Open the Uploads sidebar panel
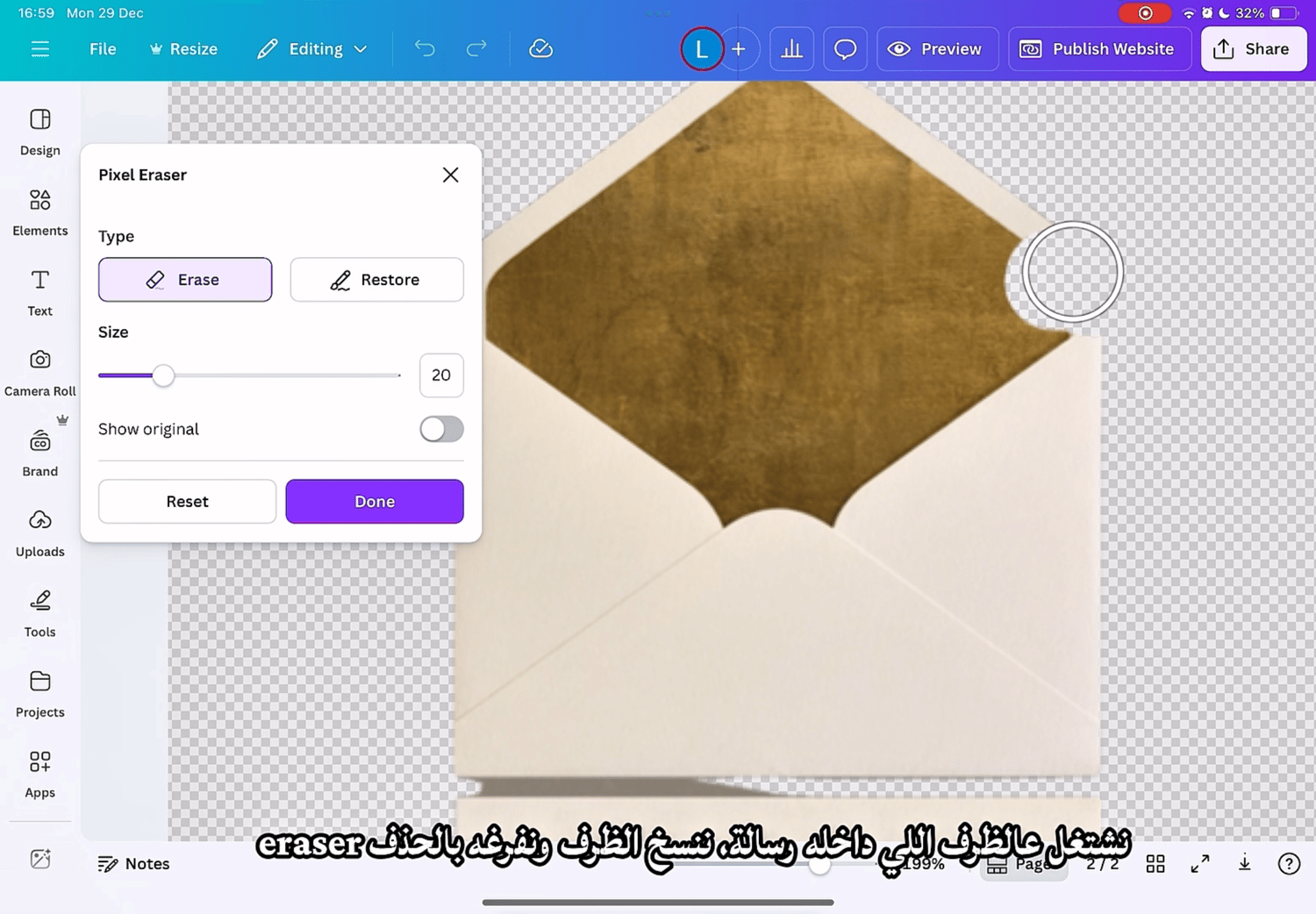 [40, 534]
